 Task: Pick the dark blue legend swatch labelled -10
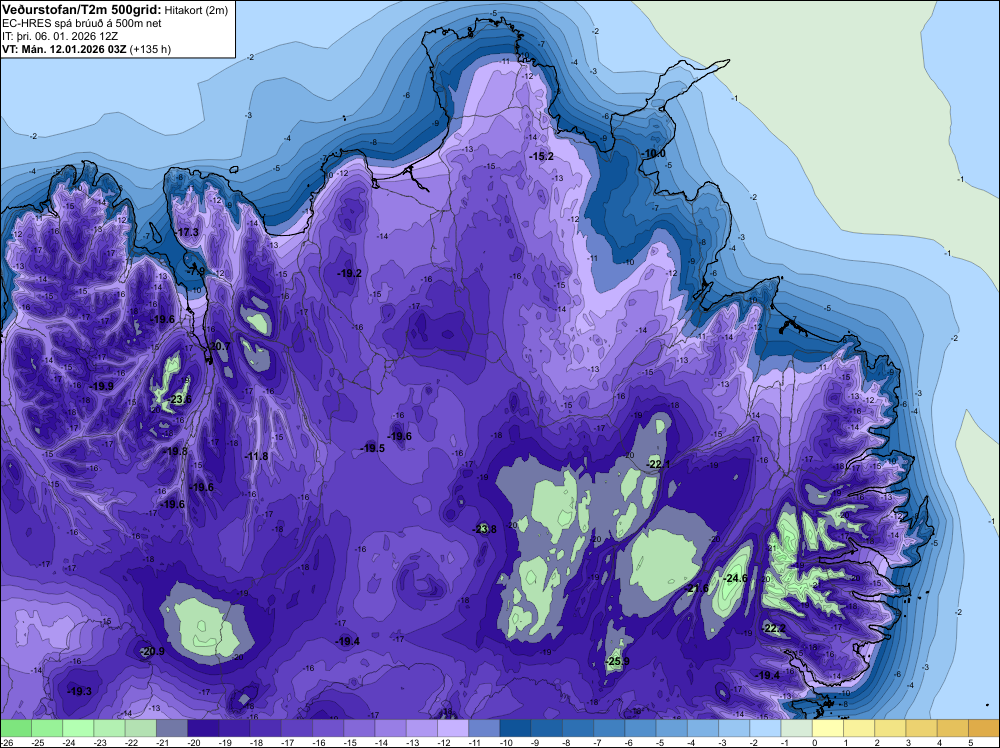click(x=515, y=728)
